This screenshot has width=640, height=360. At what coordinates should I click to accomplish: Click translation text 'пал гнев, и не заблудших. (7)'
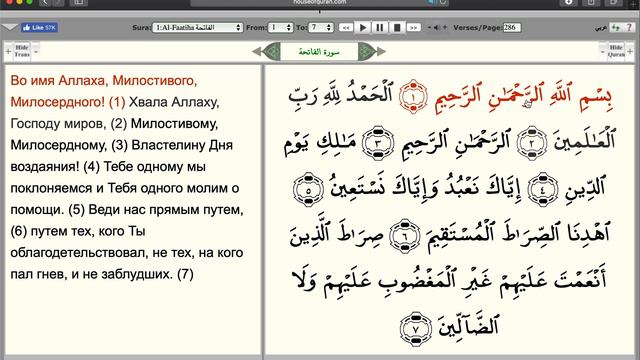pos(102,274)
